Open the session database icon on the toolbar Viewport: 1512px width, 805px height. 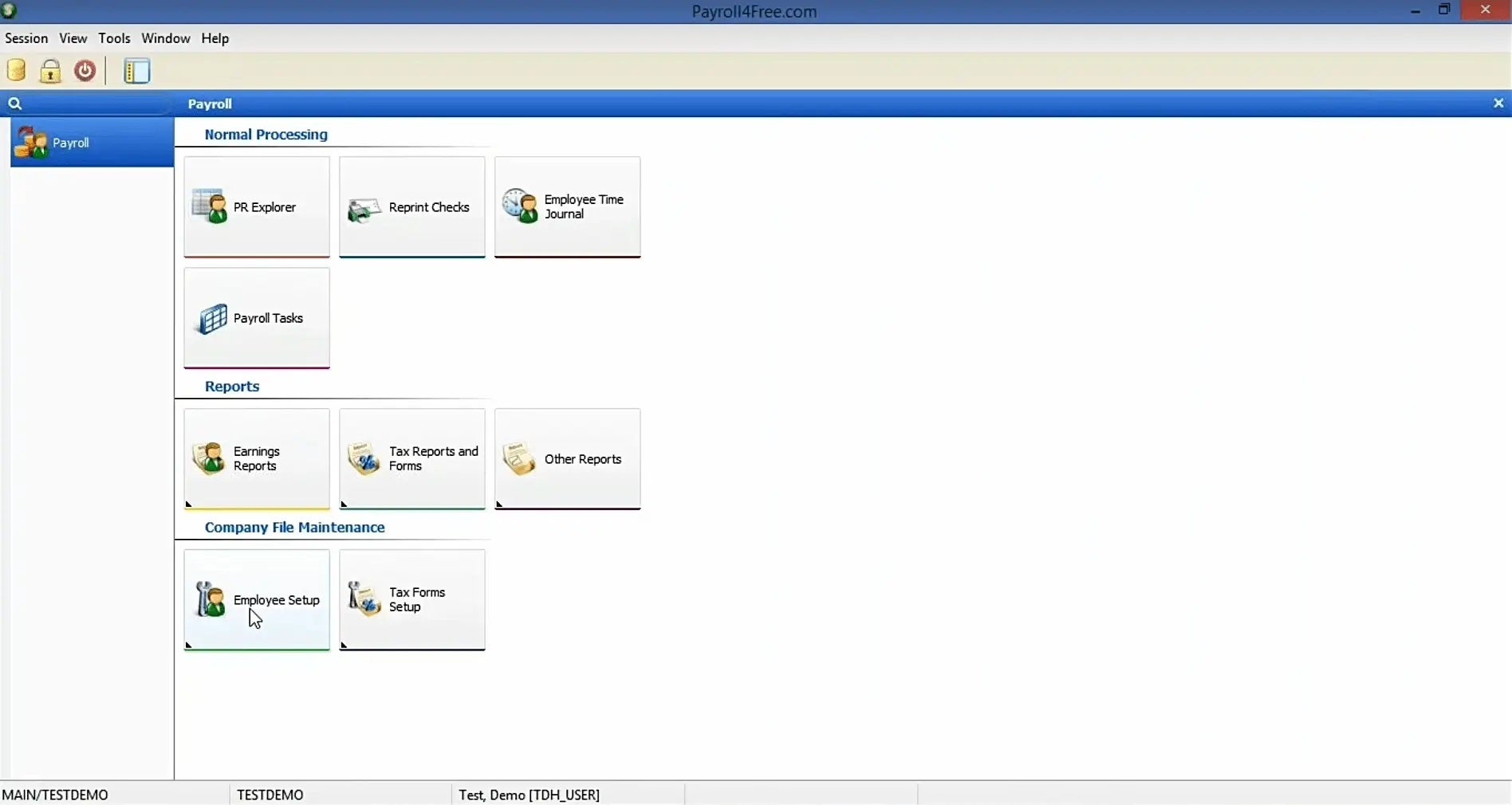coord(16,70)
